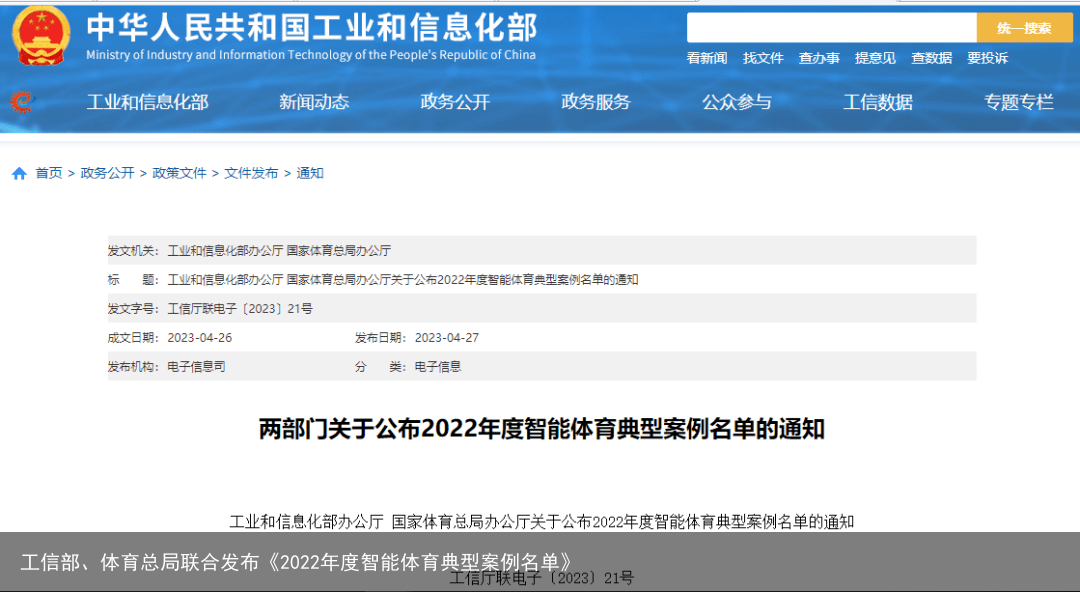Open the 要投诉 quick link
1080x592 pixels.
987,59
